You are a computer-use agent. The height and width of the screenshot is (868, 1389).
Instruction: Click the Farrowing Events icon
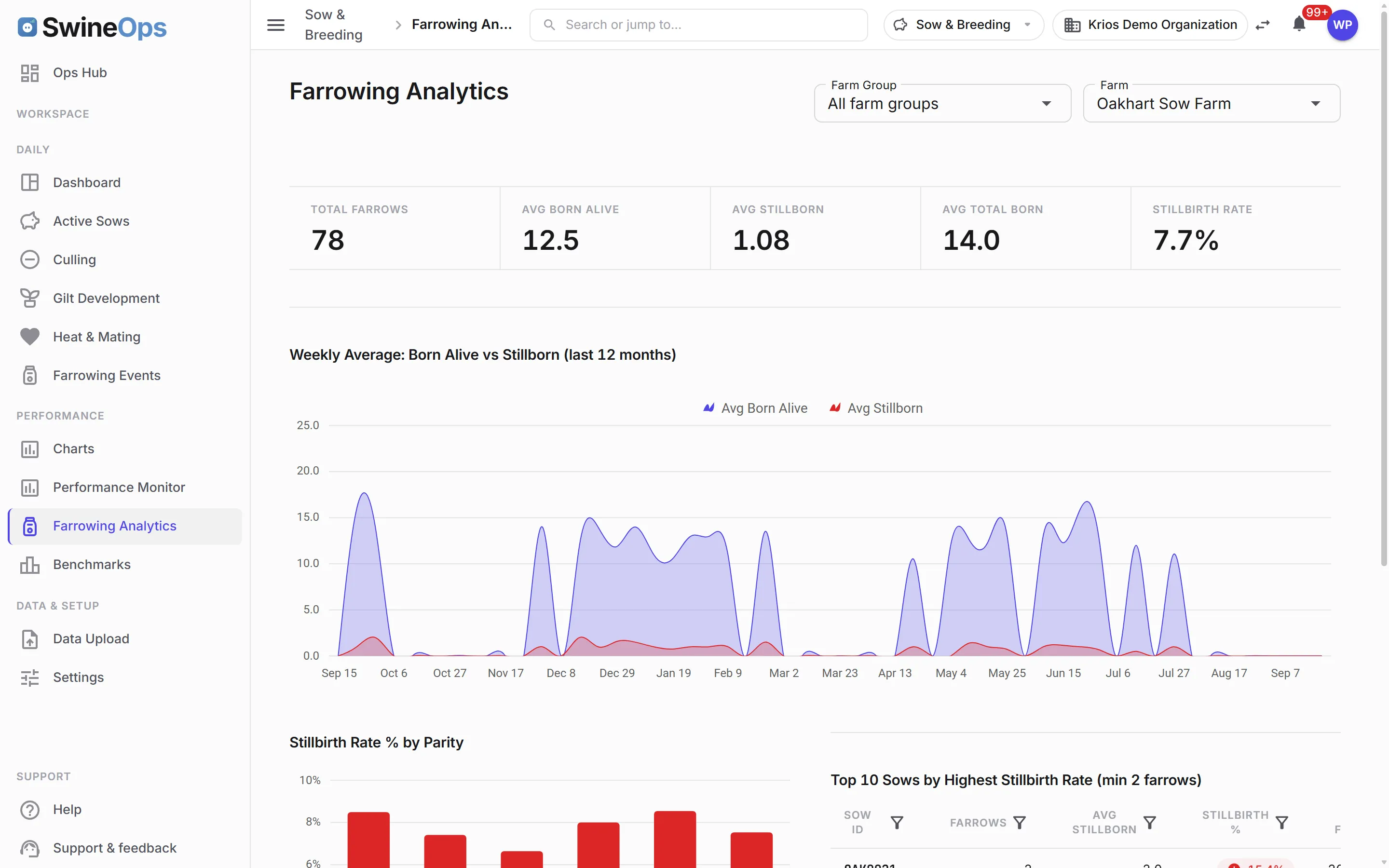point(30,375)
